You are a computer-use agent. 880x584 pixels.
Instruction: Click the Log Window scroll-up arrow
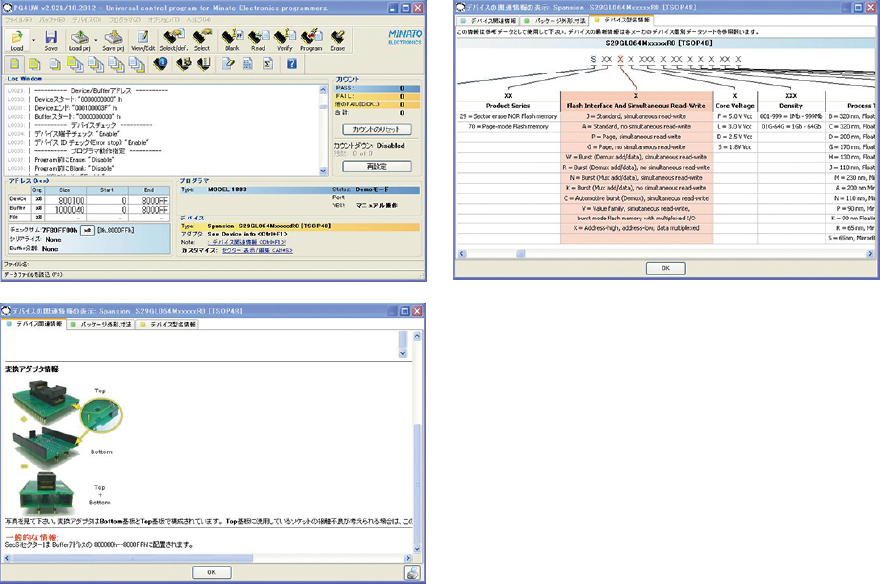[x=323, y=90]
